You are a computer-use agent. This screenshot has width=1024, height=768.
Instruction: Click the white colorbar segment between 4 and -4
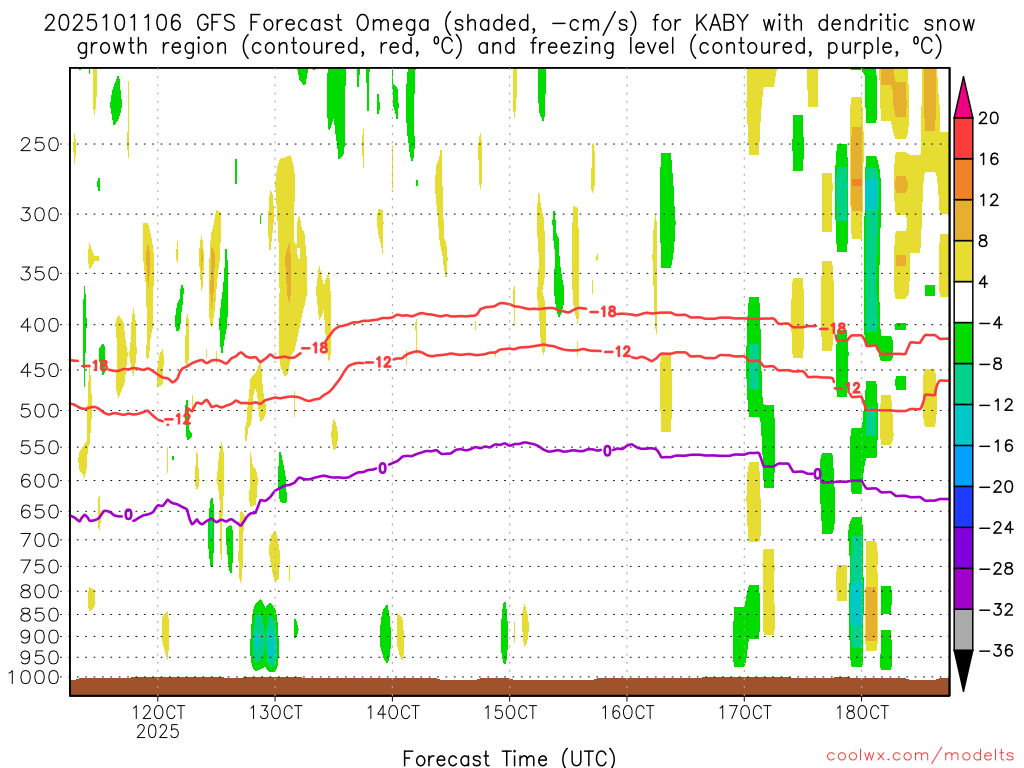(963, 302)
